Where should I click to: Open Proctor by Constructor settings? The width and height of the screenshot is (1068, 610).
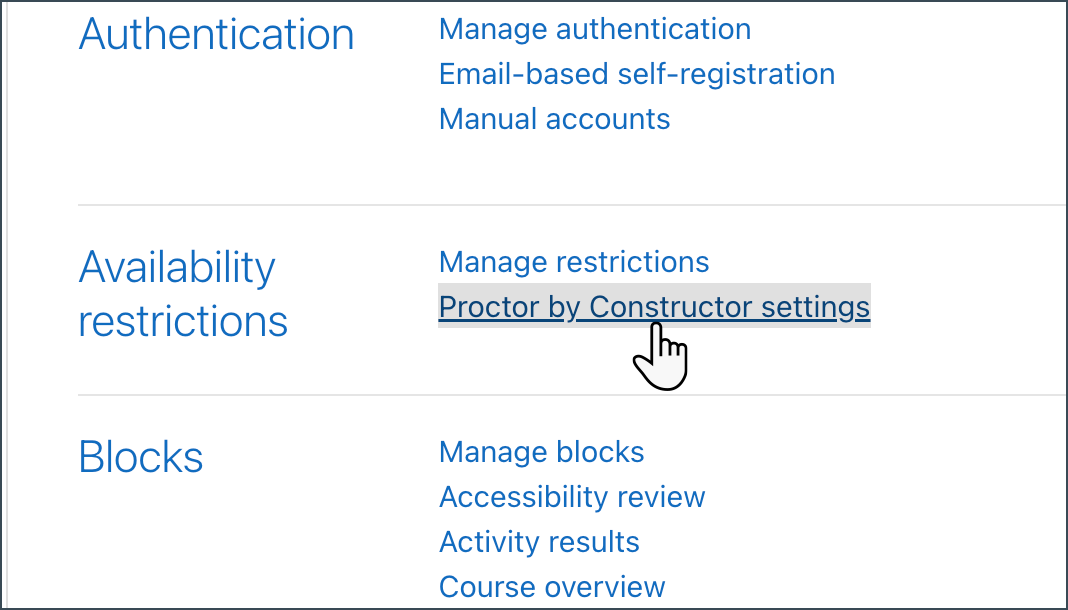(x=653, y=306)
